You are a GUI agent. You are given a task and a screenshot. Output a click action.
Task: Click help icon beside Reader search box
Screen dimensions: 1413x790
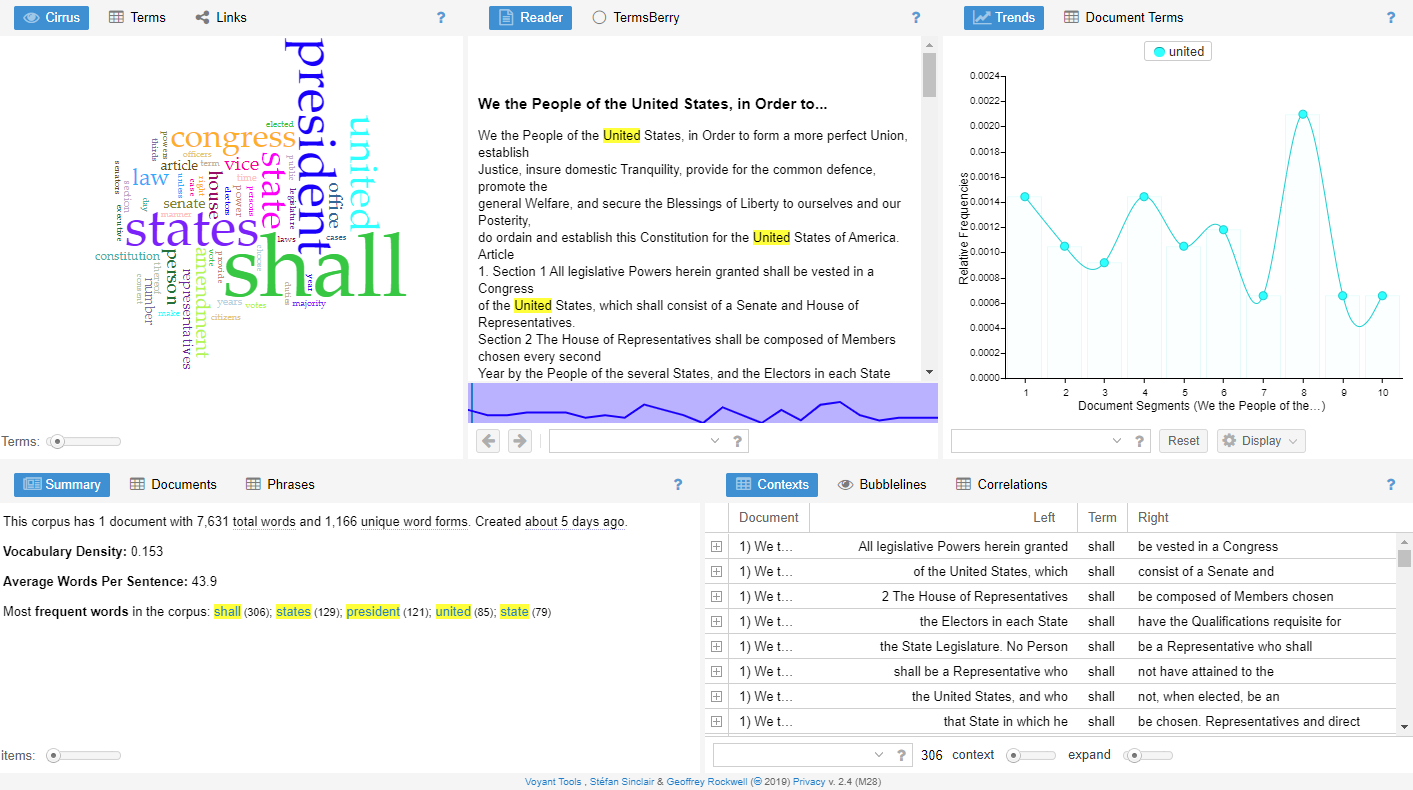pyautogui.click(x=737, y=441)
